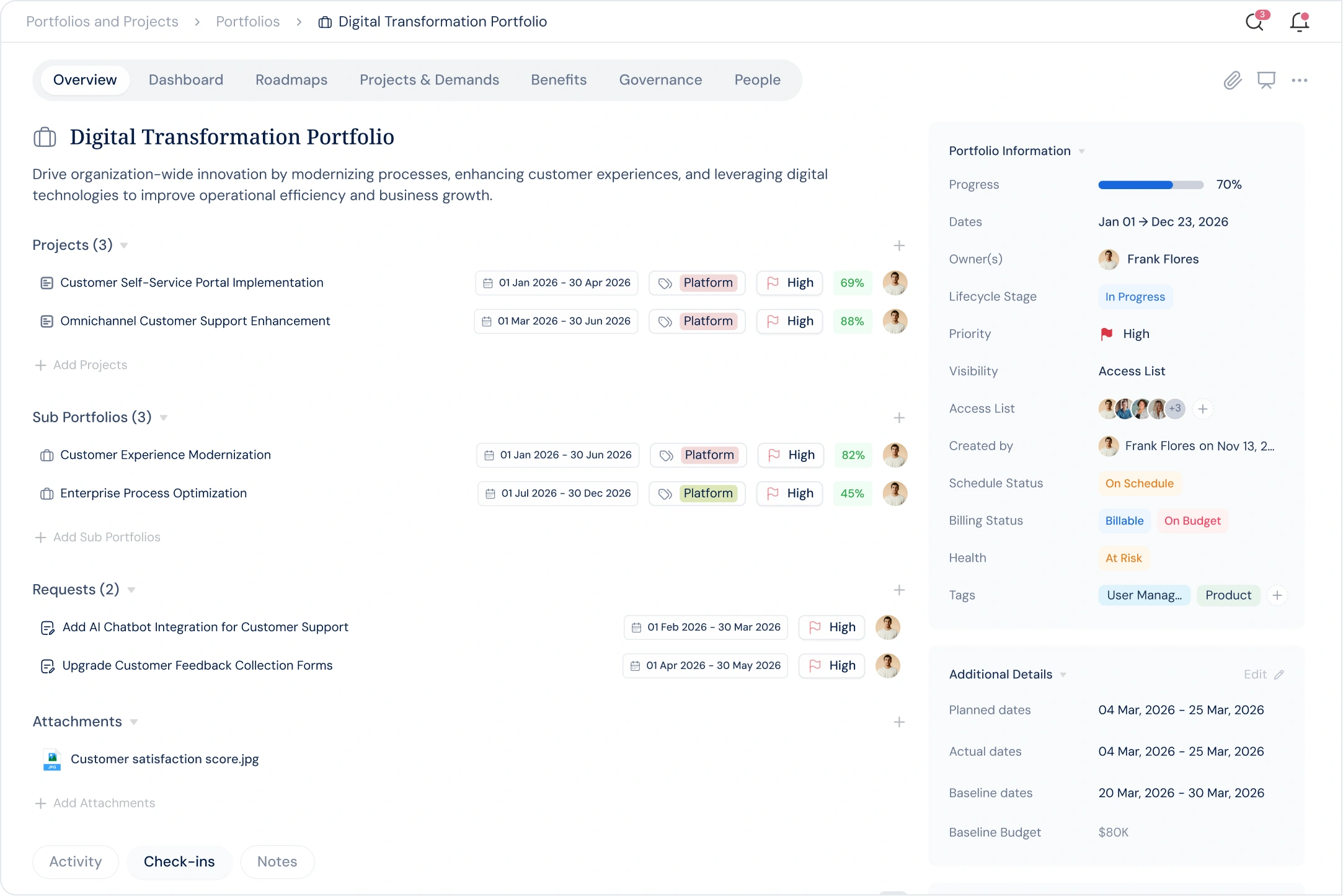Open the three-dot more options menu
1343x896 pixels.
pyautogui.click(x=1300, y=80)
